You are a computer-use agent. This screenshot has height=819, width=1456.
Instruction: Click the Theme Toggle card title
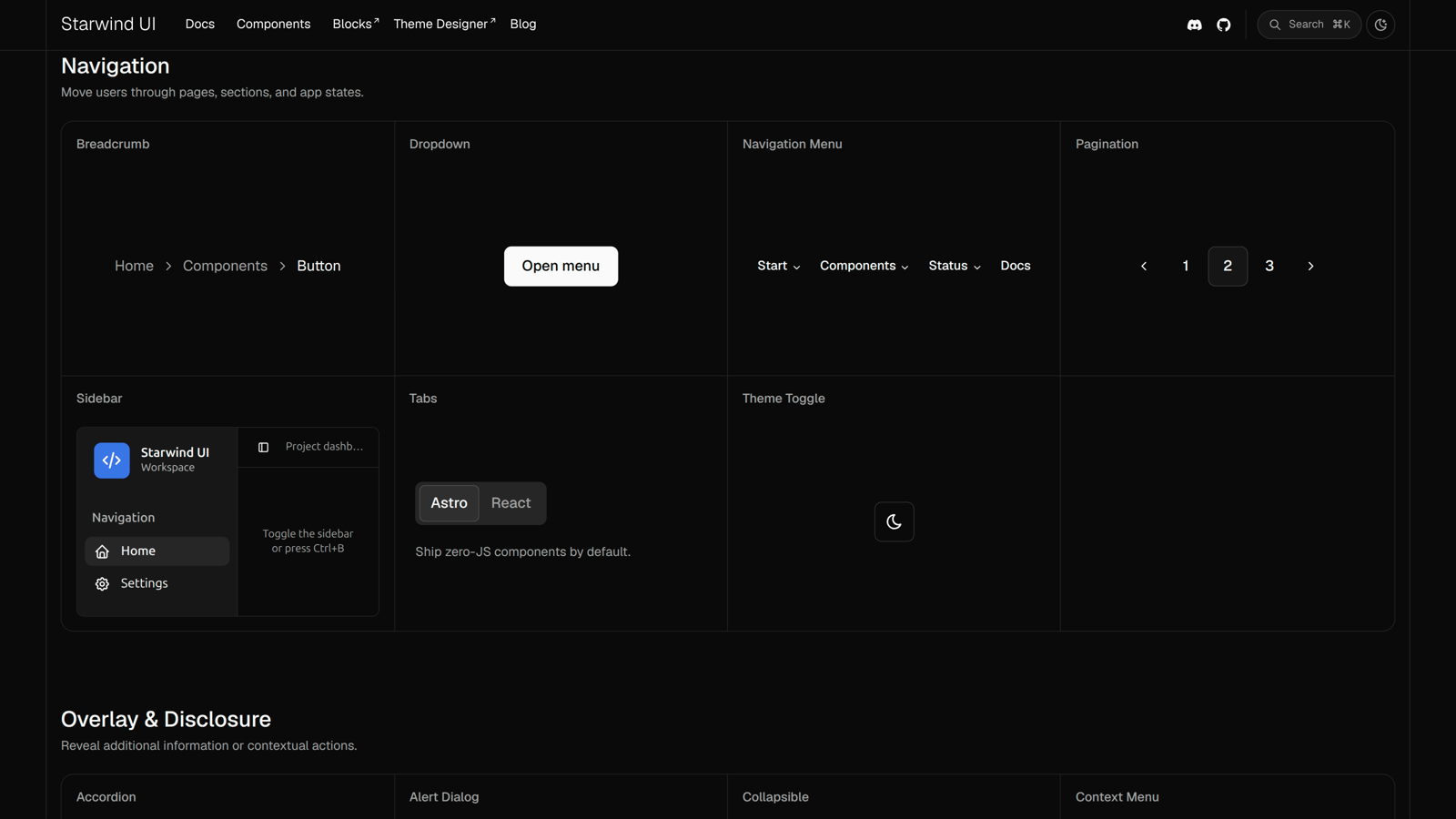pyautogui.click(x=784, y=399)
